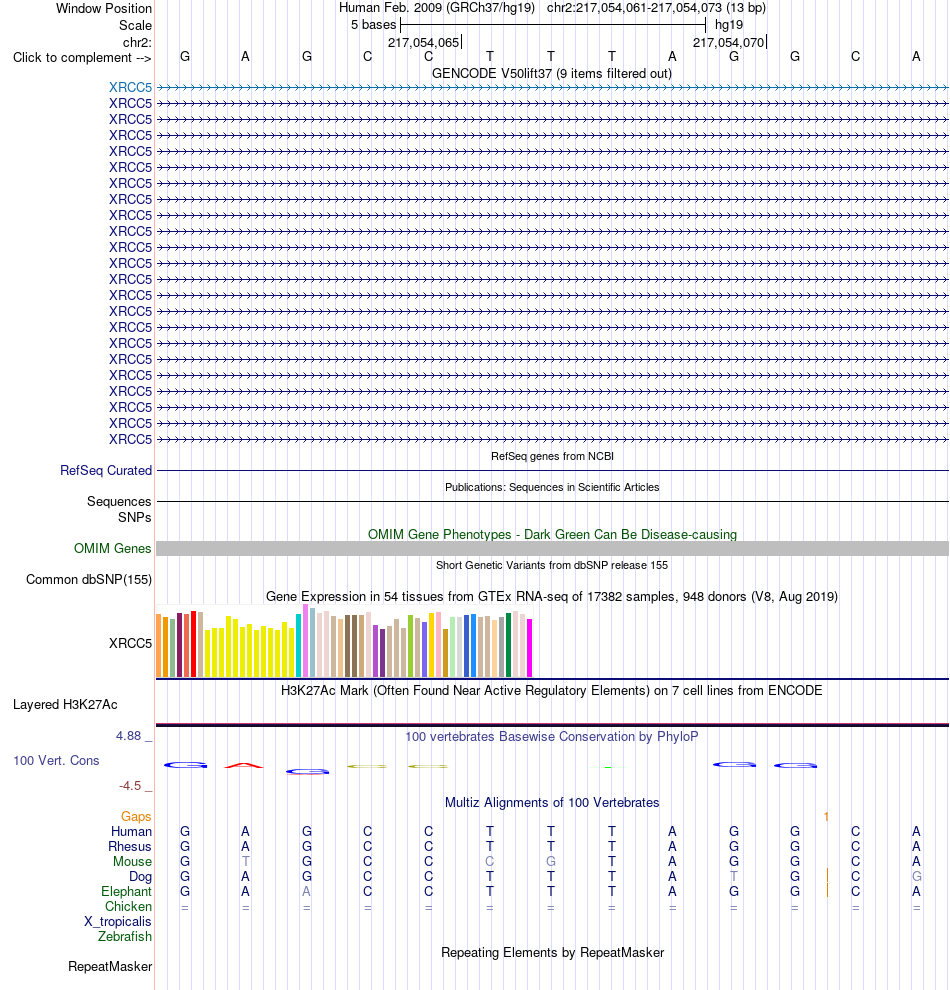Open 'Publications: Sequences in Scientific Articles' title
This screenshot has width=950, height=990.
tap(552, 487)
